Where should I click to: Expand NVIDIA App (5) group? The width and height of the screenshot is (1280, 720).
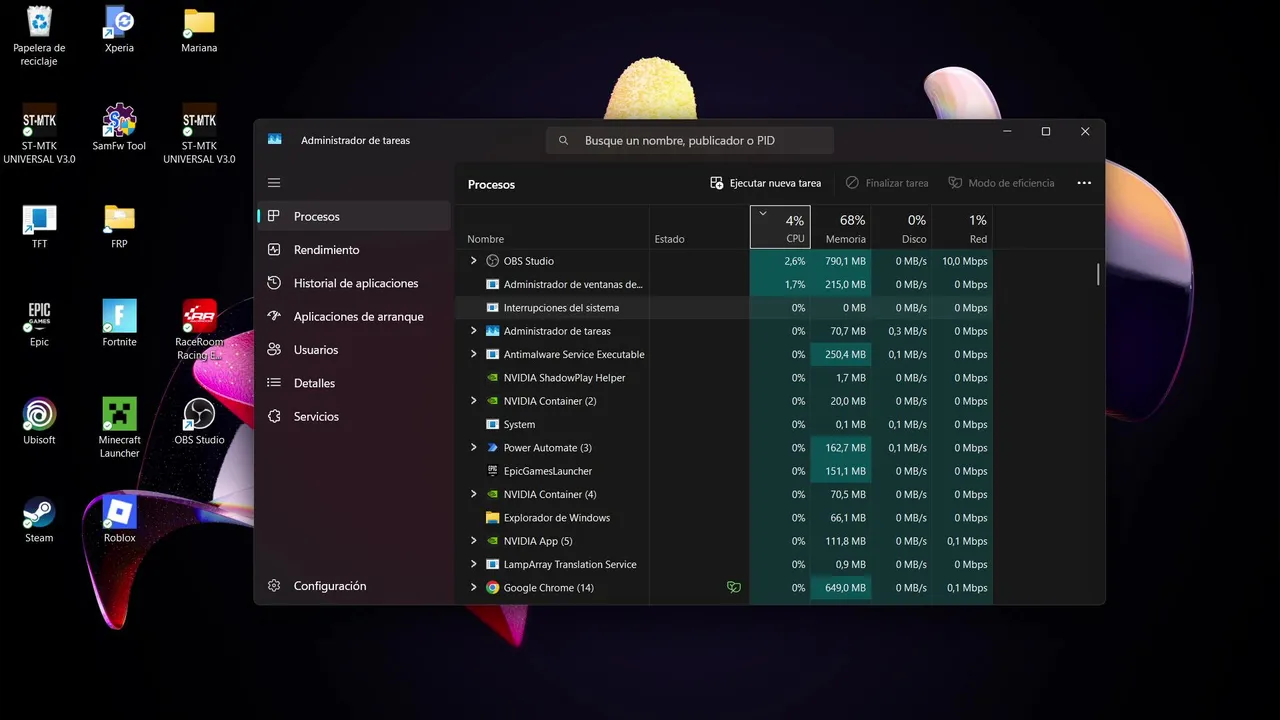tap(474, 541)
